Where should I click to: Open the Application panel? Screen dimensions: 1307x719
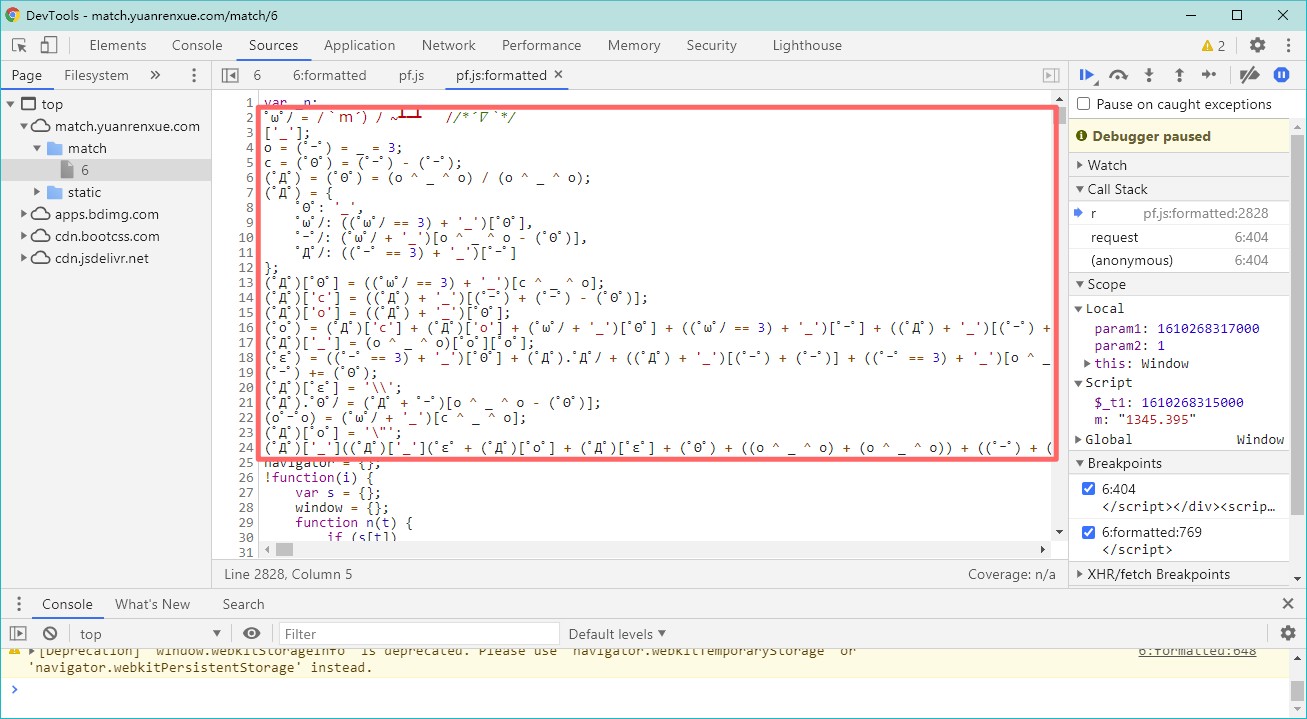pos(359,45)
